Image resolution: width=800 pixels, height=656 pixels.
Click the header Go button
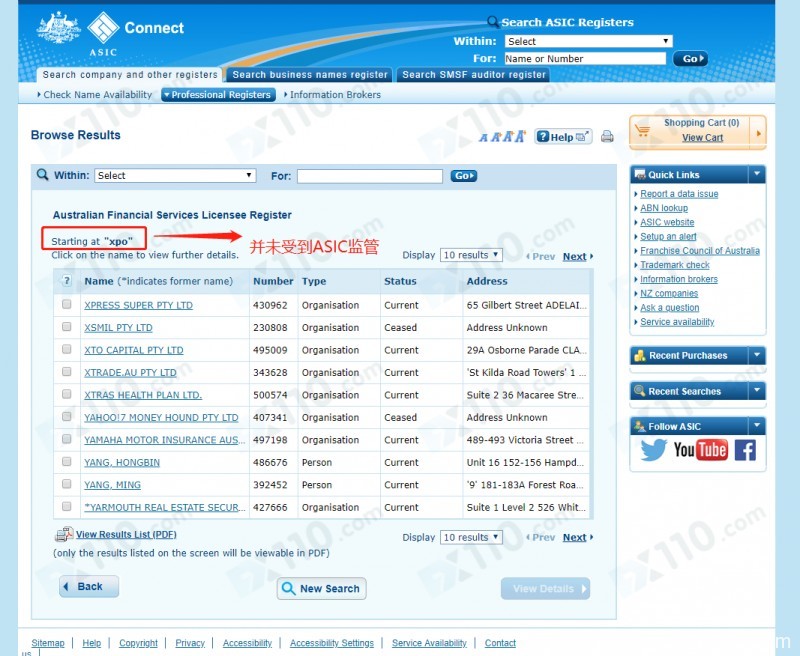click(690, 59)
